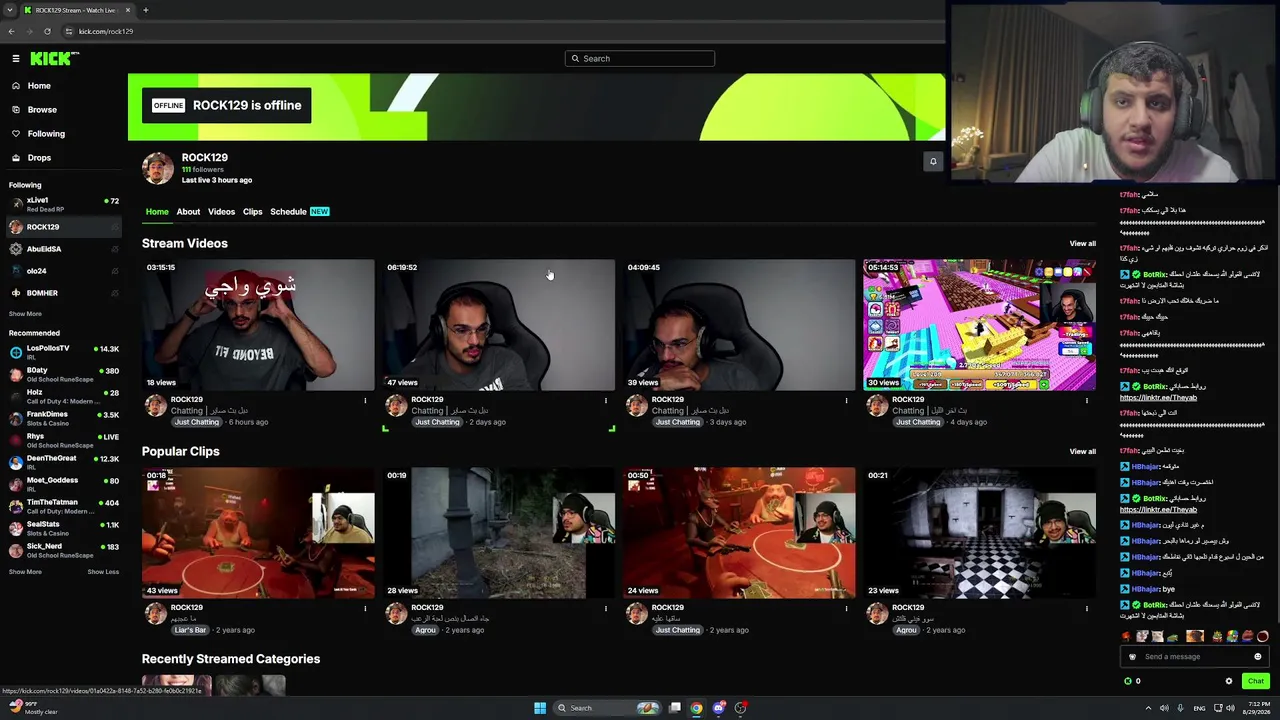Open a new browser tab

(145, 10)
